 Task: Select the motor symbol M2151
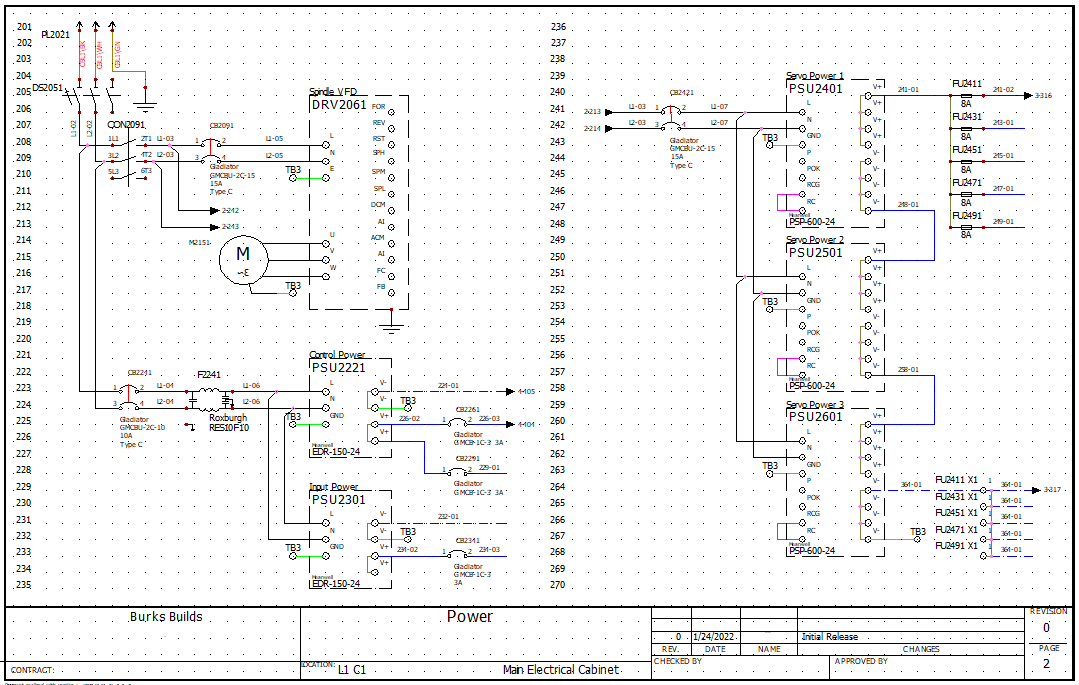pyautogui.click(x=243, y=260)
